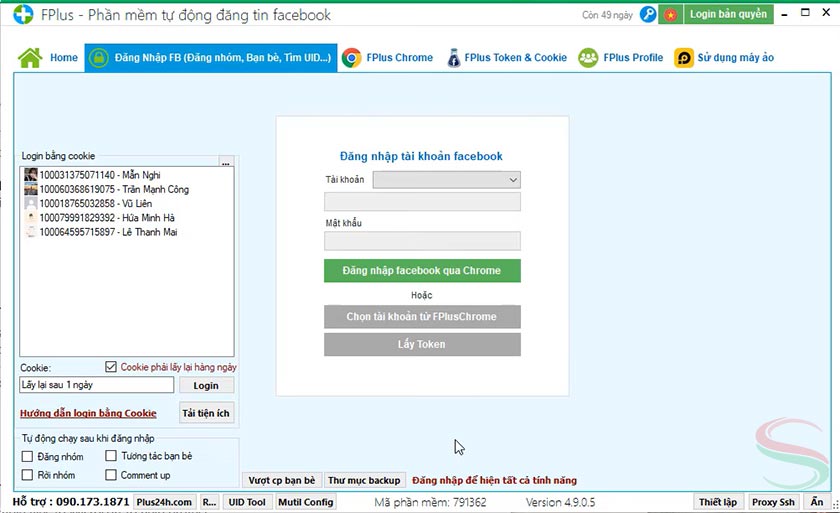
Task: Click the FPlus Chrome browser icon
Action: click(352, 57)
